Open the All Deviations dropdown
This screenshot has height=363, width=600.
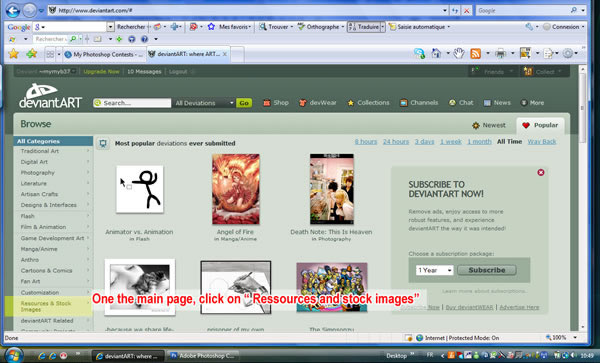[x=204, y=103]
